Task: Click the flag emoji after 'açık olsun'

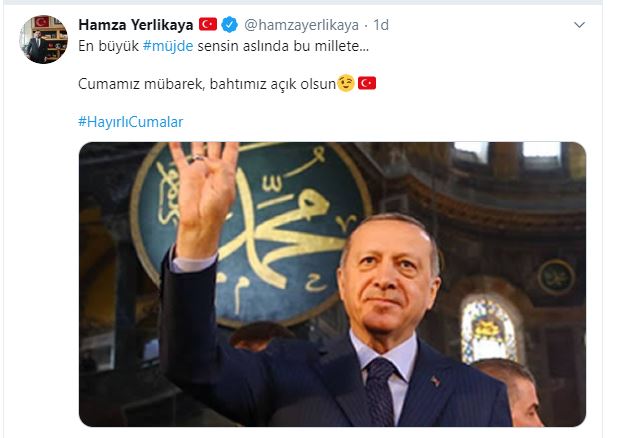Action: (367, 83)
